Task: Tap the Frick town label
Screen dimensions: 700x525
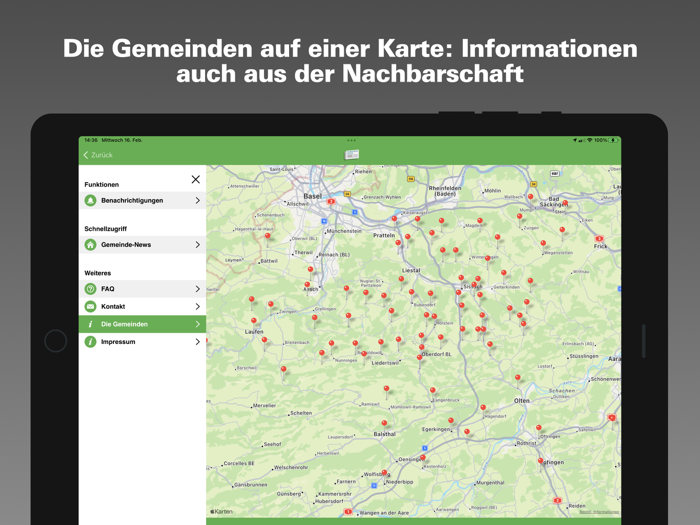Action: [600, 246]
